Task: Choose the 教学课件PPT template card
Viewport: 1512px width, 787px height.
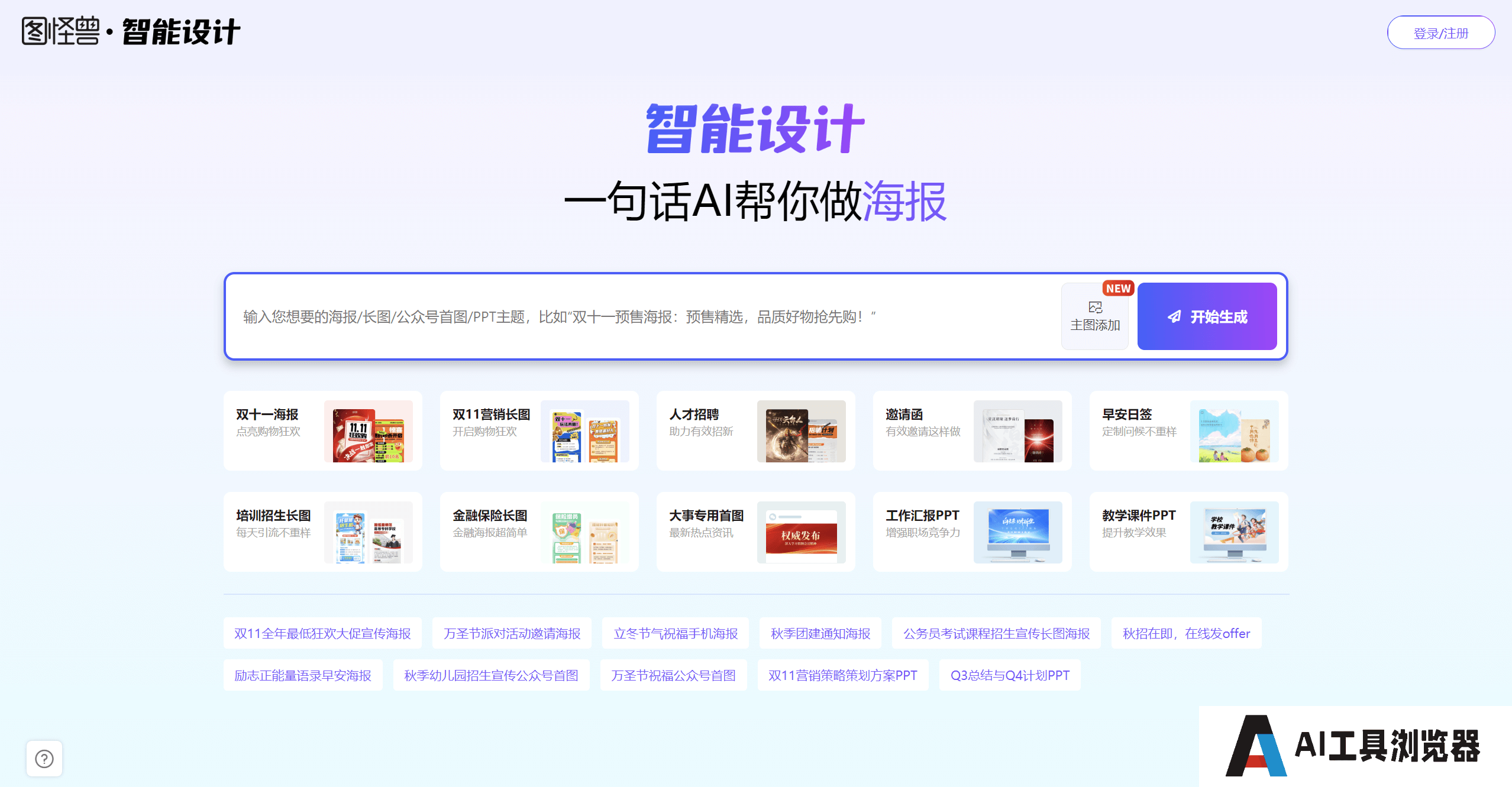Action: point(1188,532)
